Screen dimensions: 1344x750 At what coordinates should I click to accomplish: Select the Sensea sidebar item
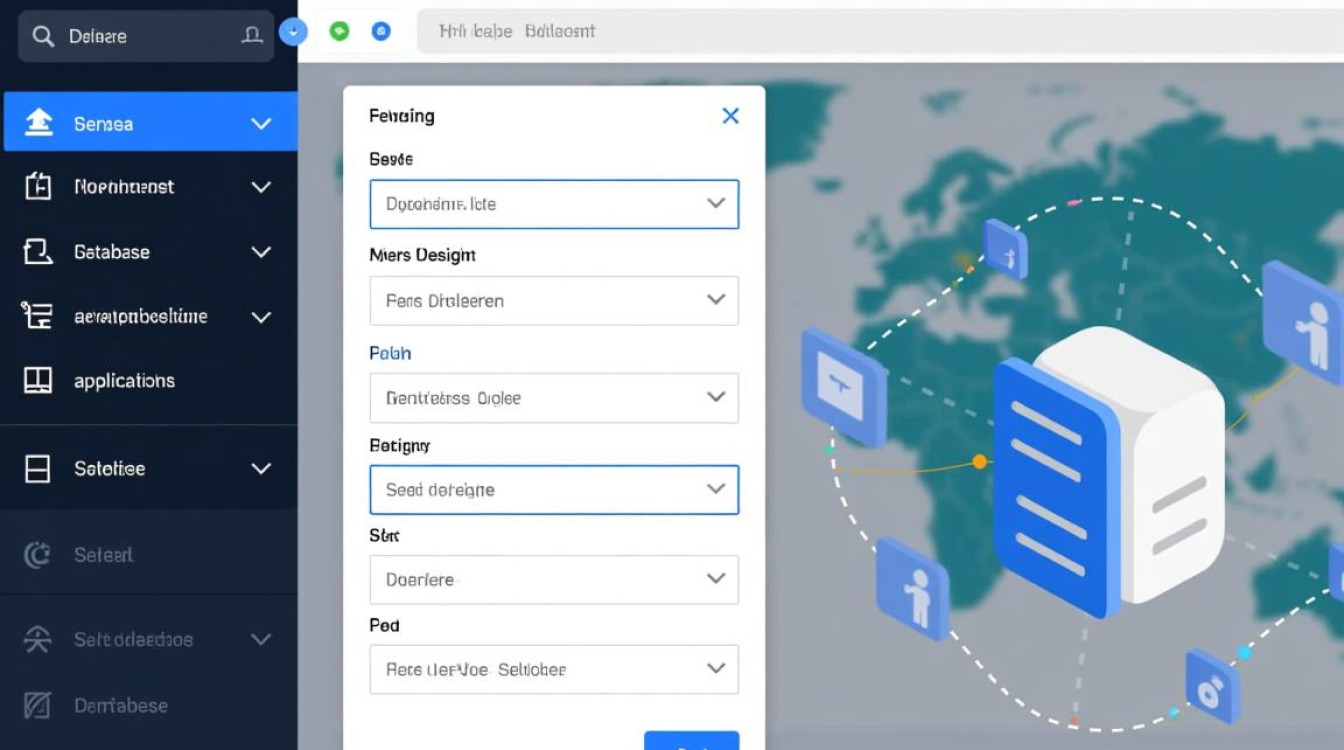click(x=150, y=122)
